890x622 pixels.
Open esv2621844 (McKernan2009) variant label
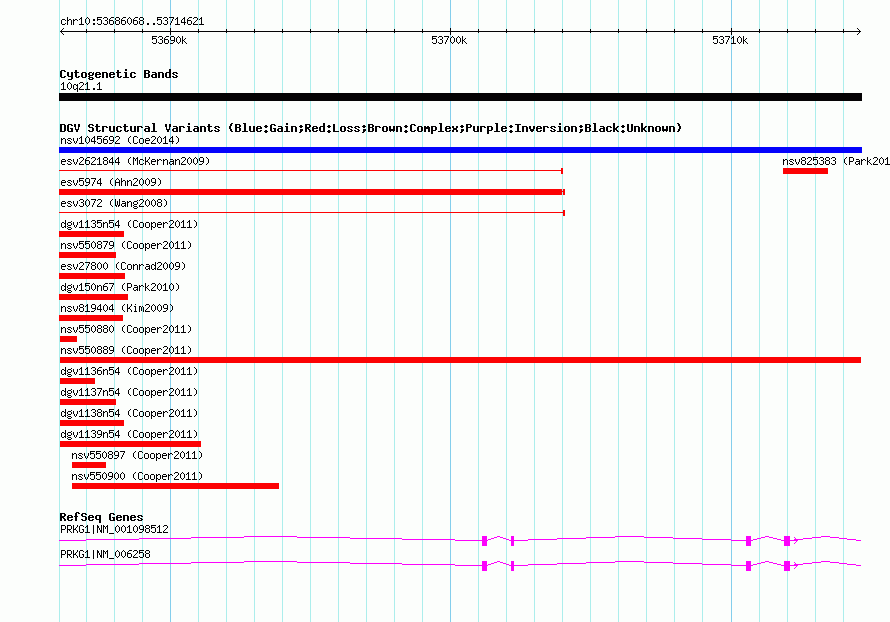135,161
